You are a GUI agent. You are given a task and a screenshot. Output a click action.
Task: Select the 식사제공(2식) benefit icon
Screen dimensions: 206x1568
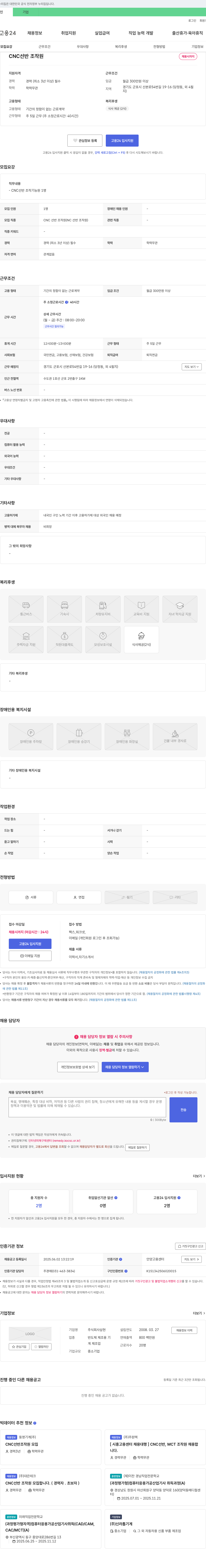(142, 639)
